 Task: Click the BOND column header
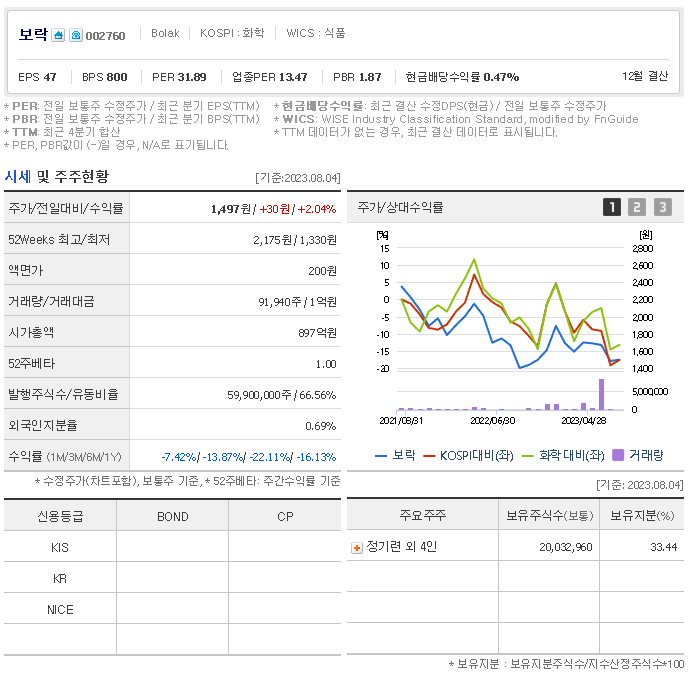tap(172, 516)
